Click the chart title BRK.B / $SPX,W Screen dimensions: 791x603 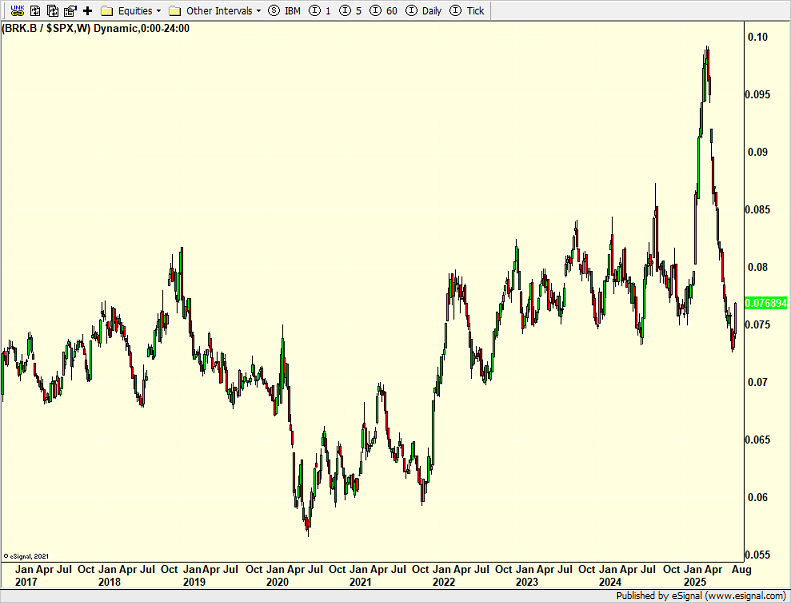click(46, 28)
